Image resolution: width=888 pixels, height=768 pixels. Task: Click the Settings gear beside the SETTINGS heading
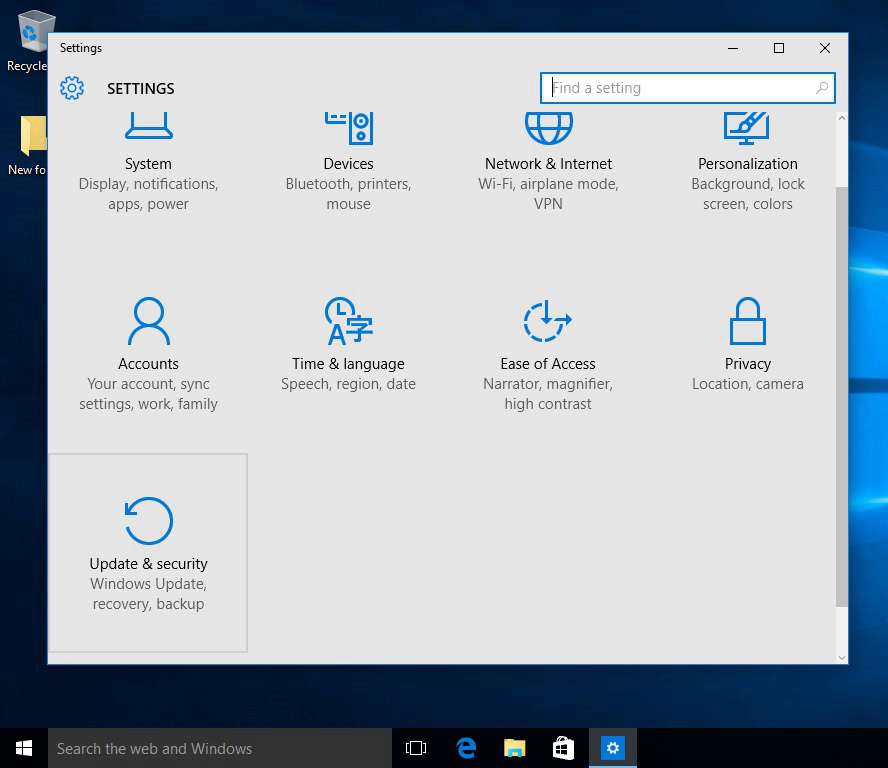point(72,88)
